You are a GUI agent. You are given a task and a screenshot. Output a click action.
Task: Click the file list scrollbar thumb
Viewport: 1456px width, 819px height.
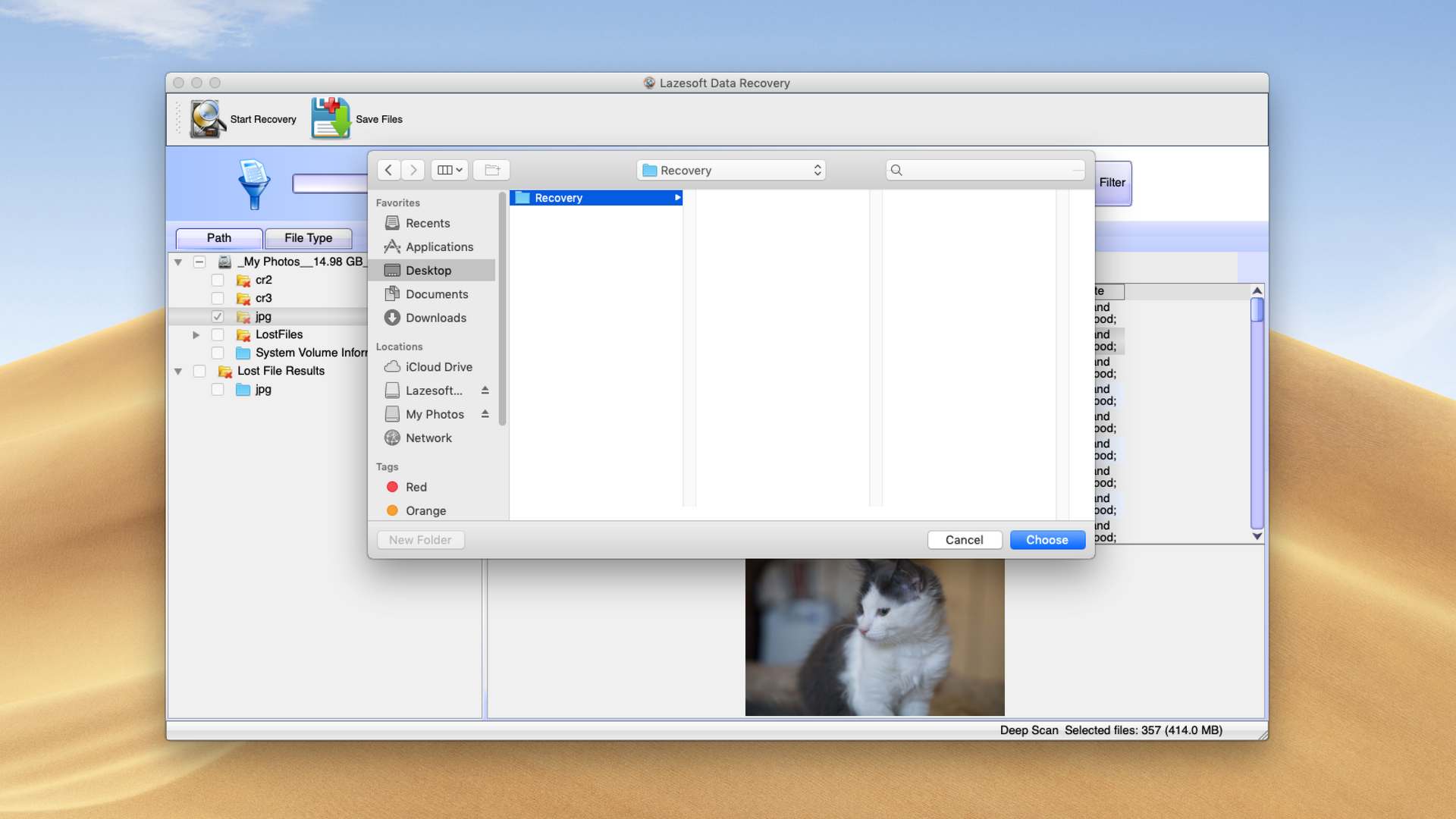[1257, 309]
